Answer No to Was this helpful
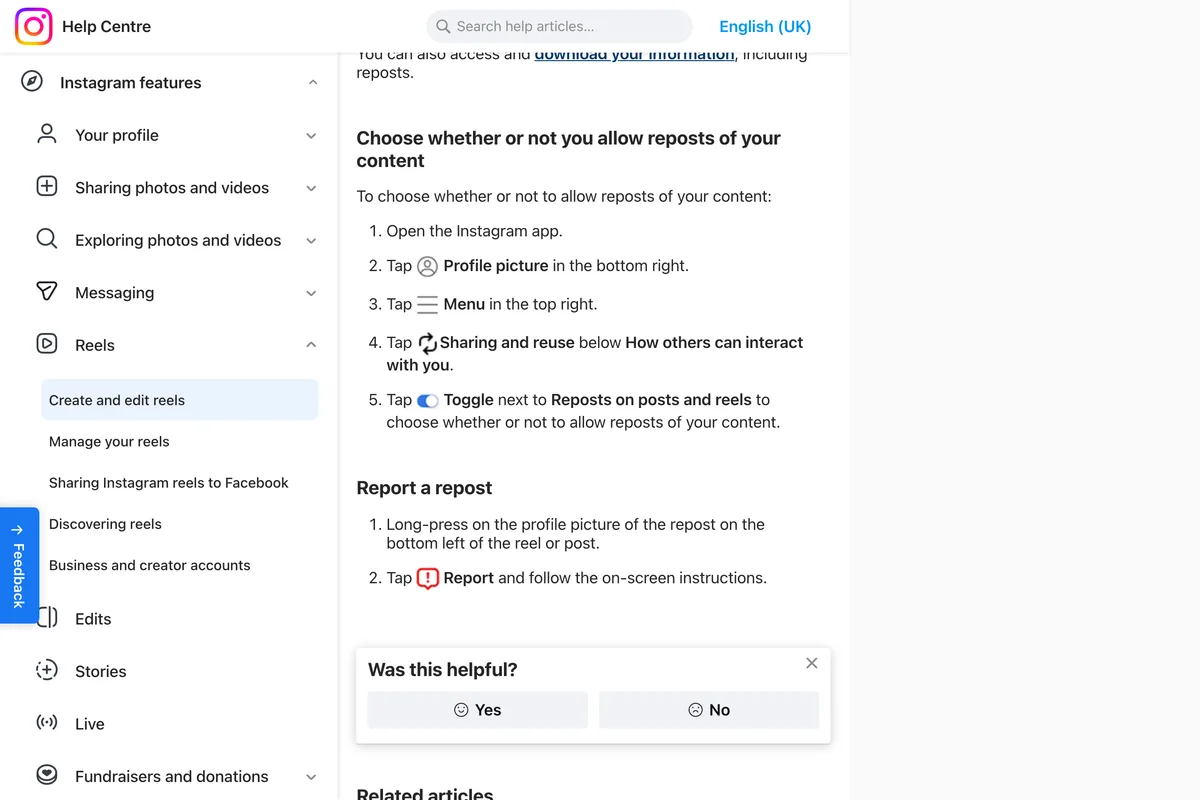 click(x=709, y=710)
